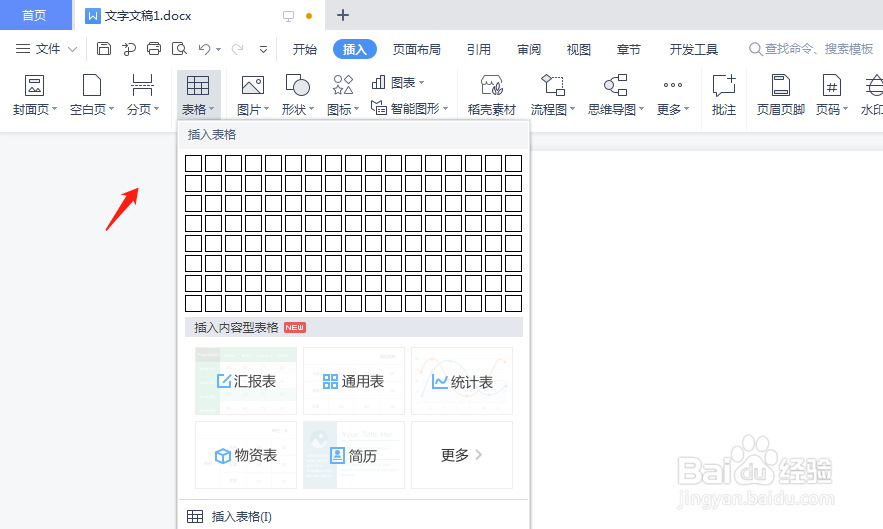Select the 物资表 supplies table template
The height and width of the screenshot is (529, 883).
246,455
